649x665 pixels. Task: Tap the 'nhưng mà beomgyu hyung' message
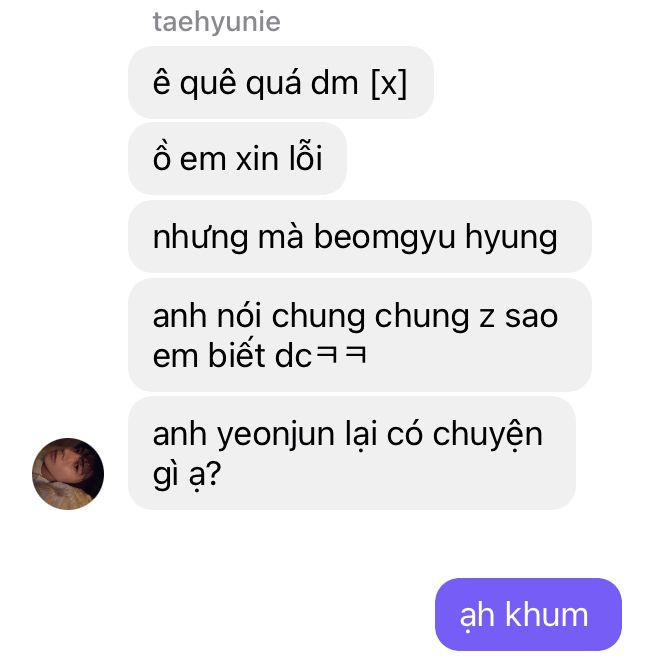360,236
